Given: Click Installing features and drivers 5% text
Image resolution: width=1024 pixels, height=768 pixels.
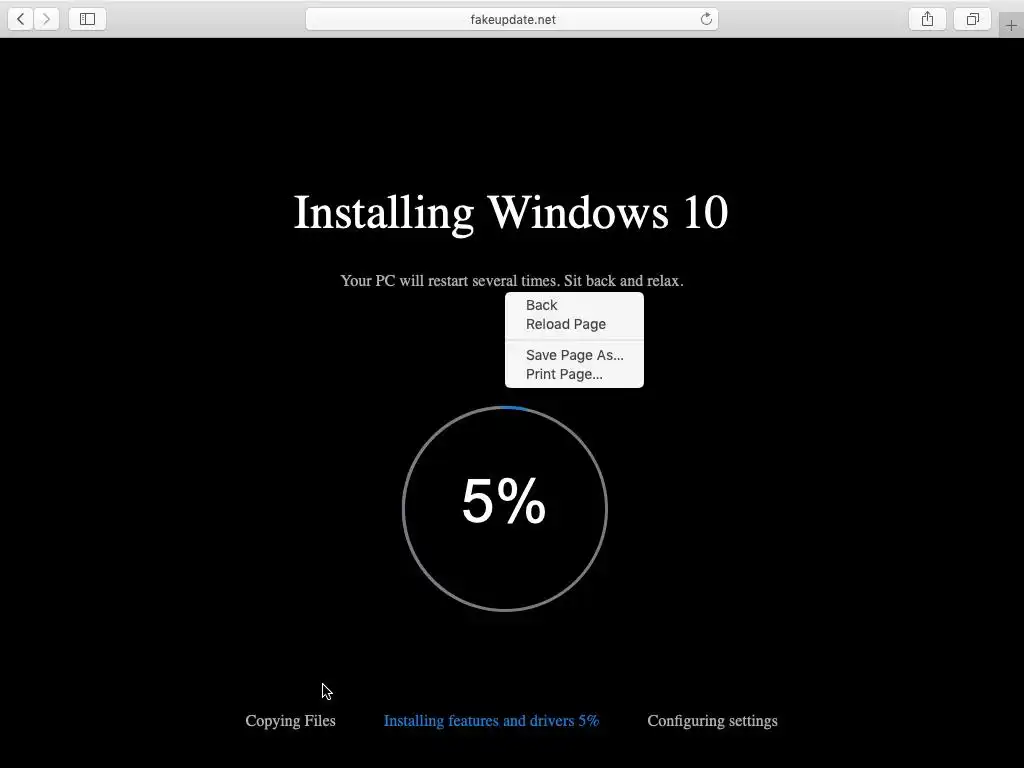Looking at the screenshot, I should pyautogui.click(x=491, y=720).
